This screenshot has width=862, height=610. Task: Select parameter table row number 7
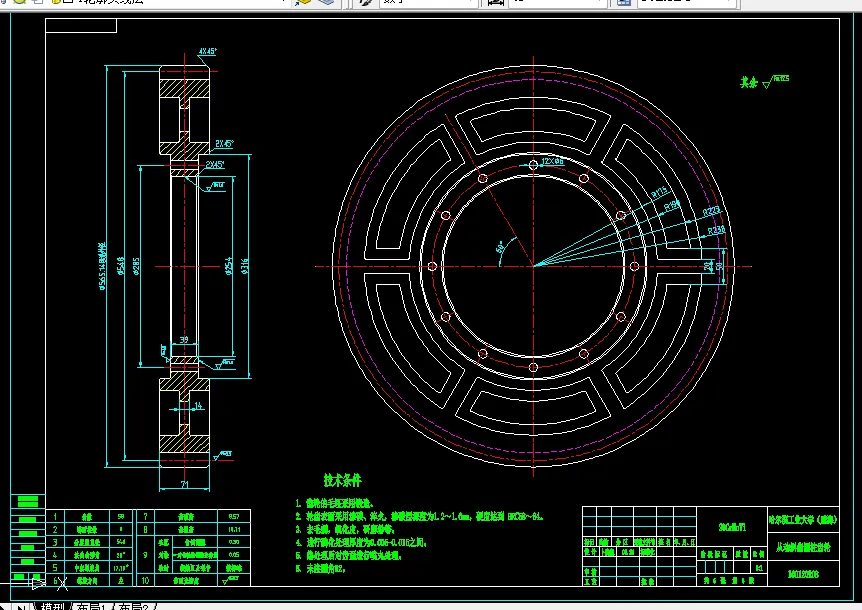point(146,517)
